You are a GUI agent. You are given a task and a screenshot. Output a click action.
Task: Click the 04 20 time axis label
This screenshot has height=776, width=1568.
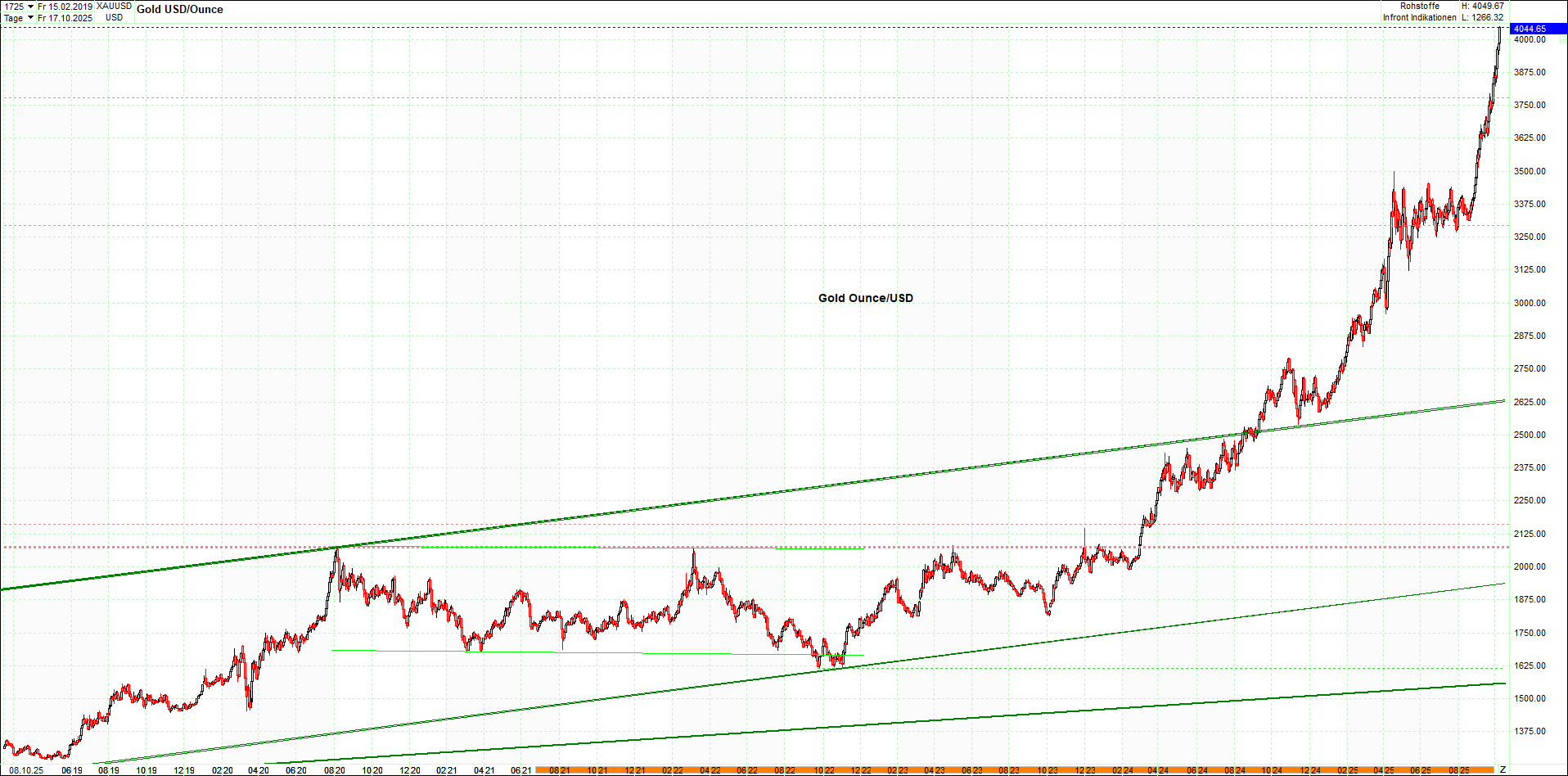pos(259,770)
